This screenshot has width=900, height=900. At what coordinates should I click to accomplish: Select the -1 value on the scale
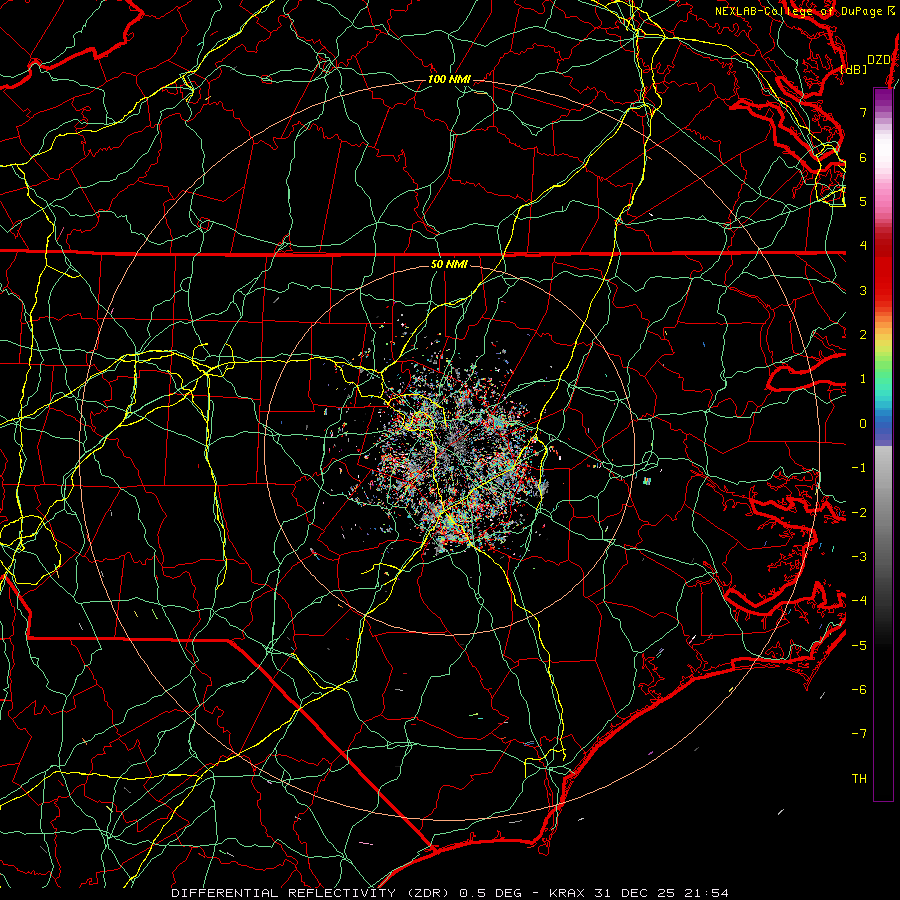[x=859, y=468]
